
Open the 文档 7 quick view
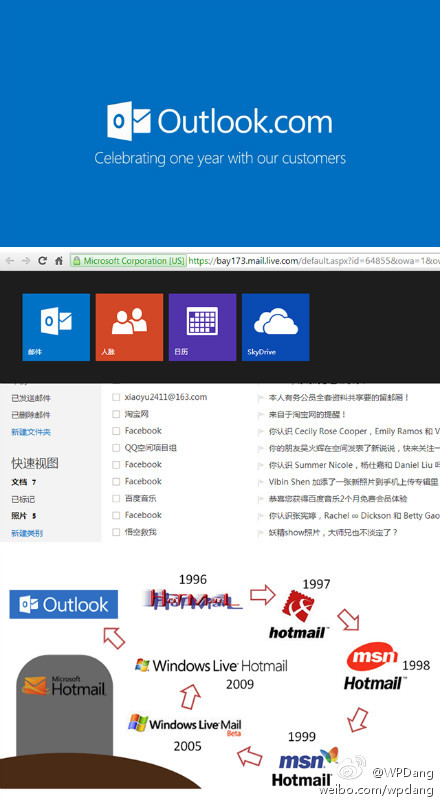click(x=24, y=482)
